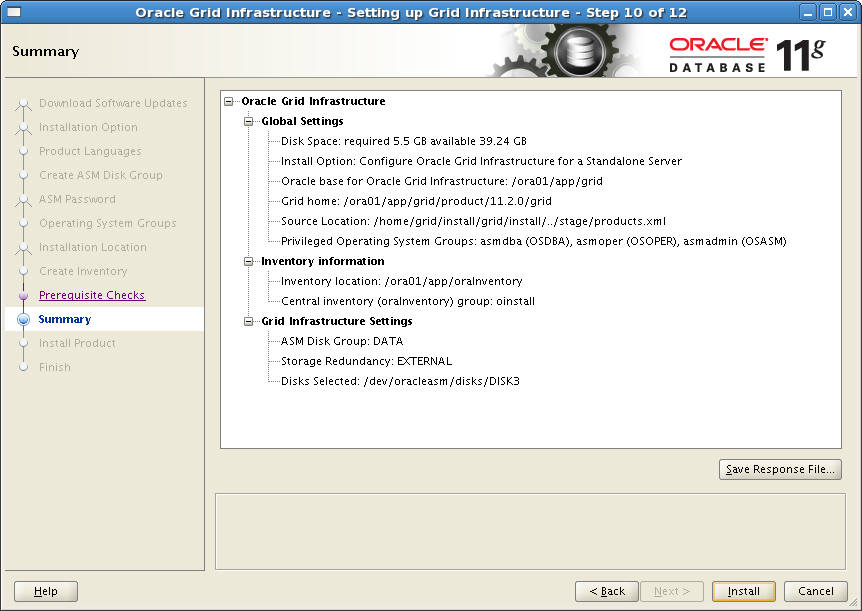
Task: Go back using the Back button
Action: 606,591
